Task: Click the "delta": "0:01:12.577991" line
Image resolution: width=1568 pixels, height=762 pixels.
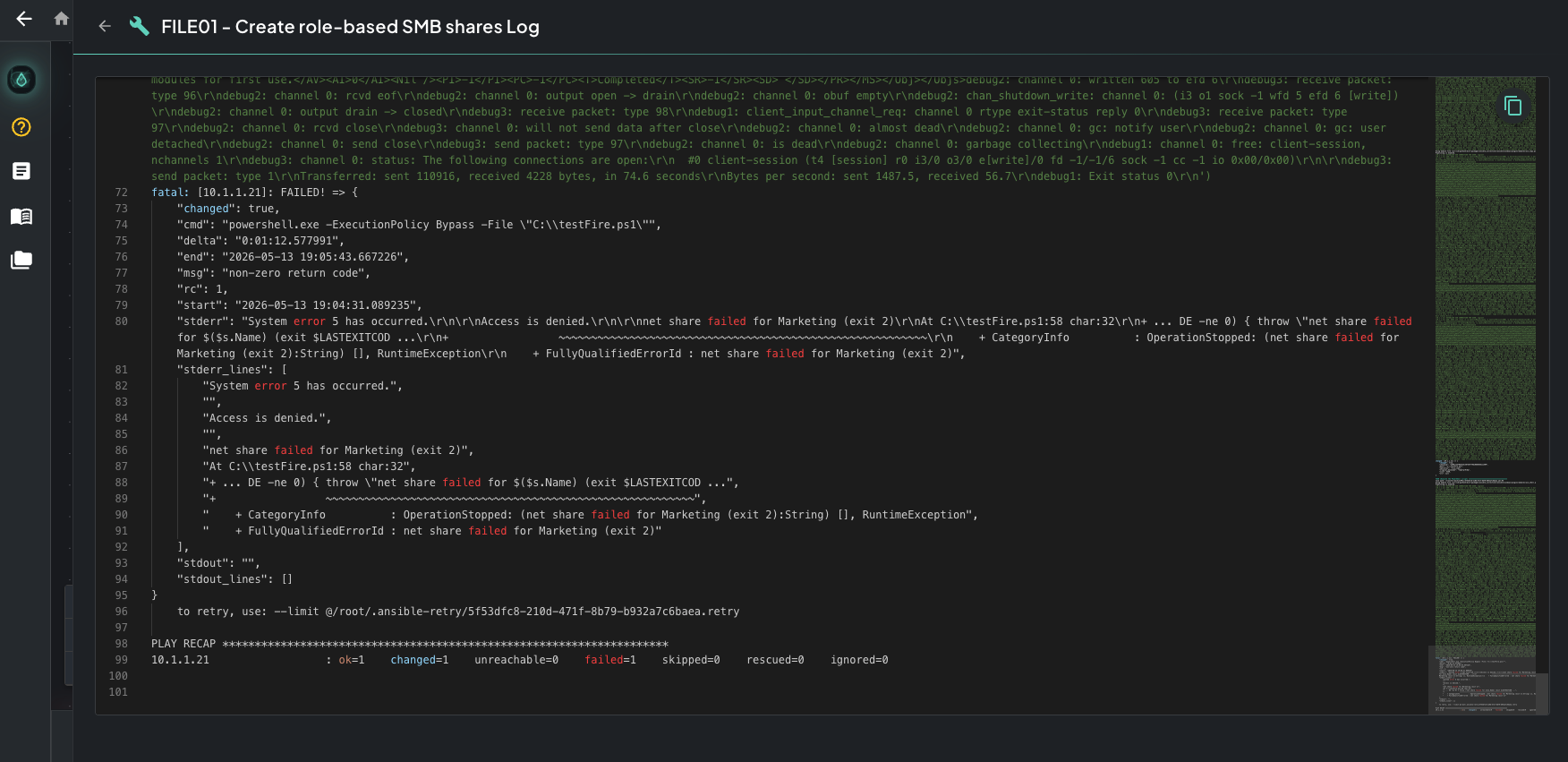Action: tap(260, 241)
